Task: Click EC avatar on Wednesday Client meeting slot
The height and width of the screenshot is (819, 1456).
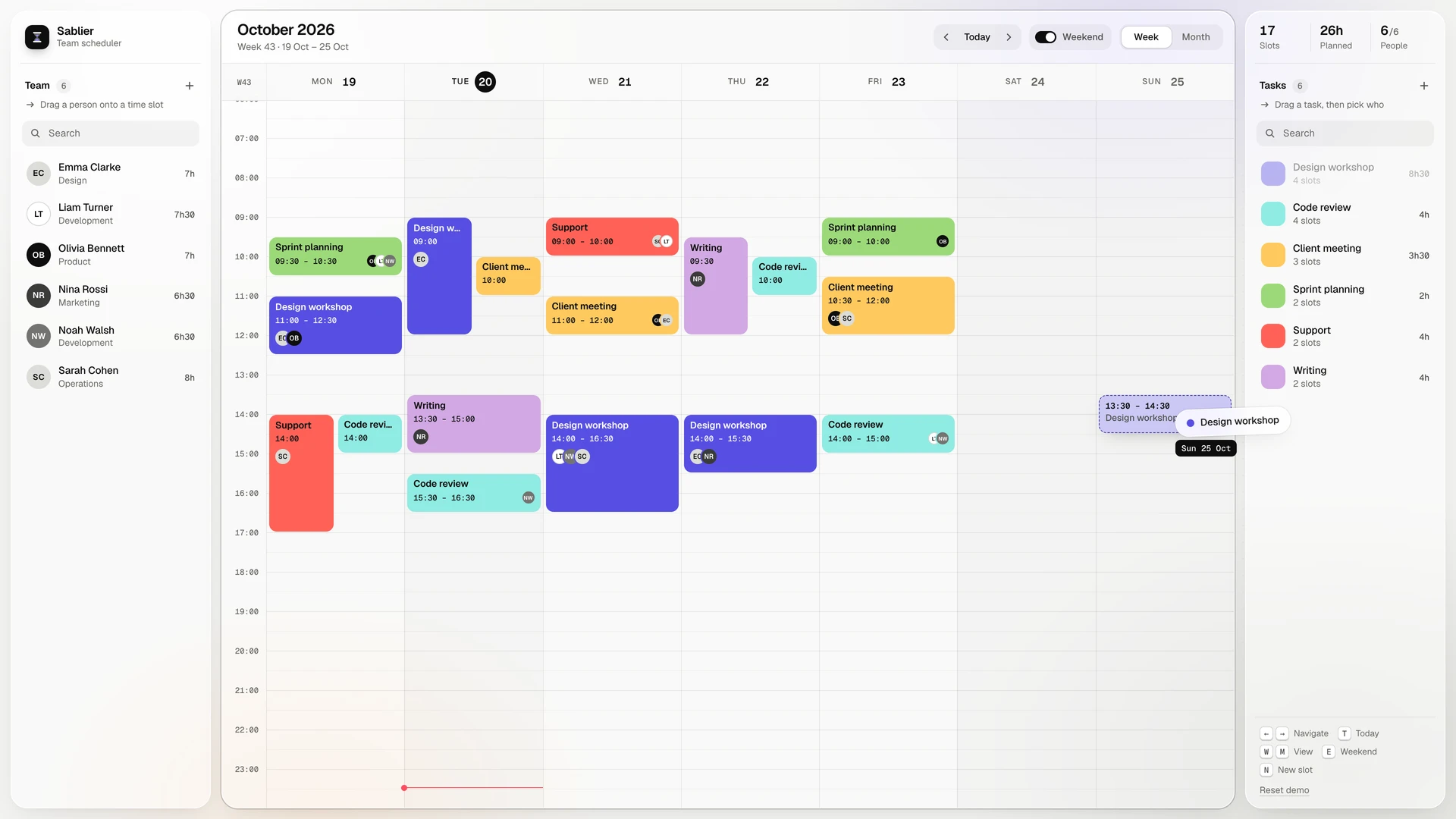Action: pyautogui.click(x=667, y=321)
